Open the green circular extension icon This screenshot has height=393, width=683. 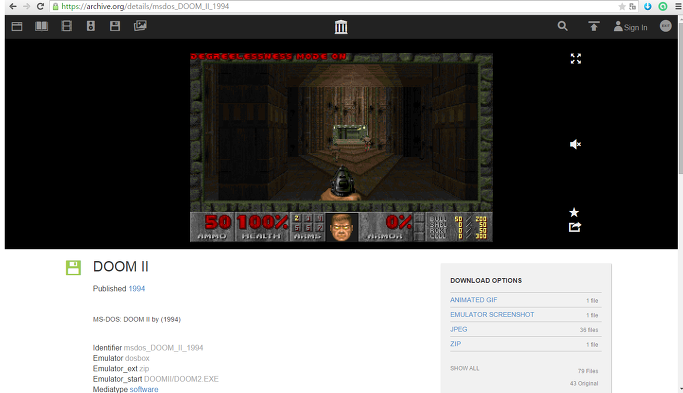coord(663,6)
